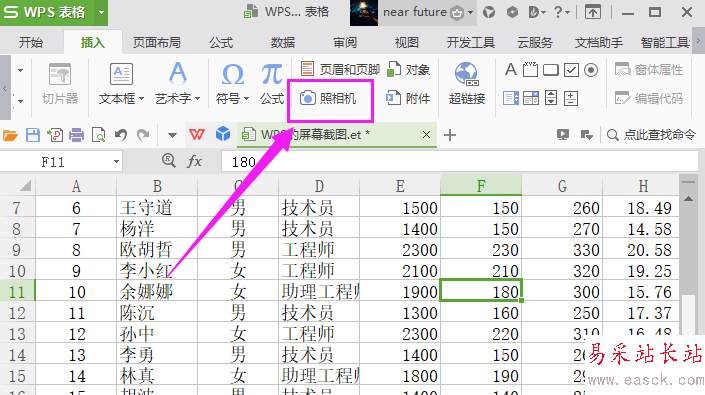Open the 云服务 (Cloud) tab
This screenshot has width=705, height=395.
[x=535, y=42]
